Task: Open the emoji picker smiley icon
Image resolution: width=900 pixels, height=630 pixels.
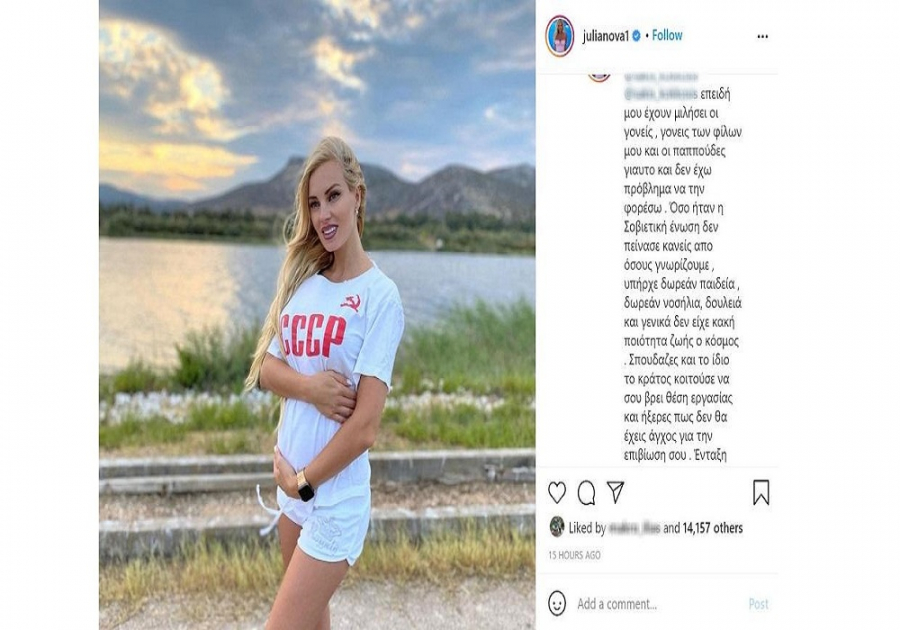Action: [557, 603]
